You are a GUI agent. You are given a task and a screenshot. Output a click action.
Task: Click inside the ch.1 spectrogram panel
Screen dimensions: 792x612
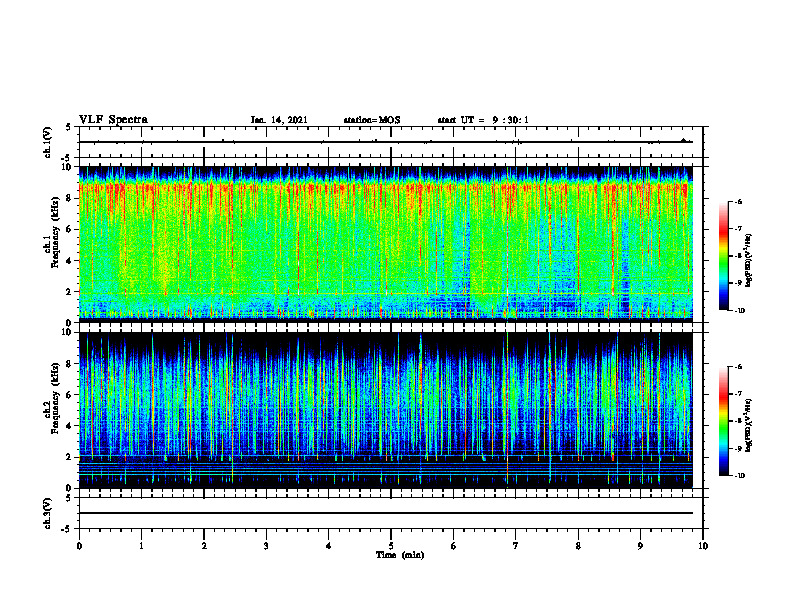click(386, 244)
